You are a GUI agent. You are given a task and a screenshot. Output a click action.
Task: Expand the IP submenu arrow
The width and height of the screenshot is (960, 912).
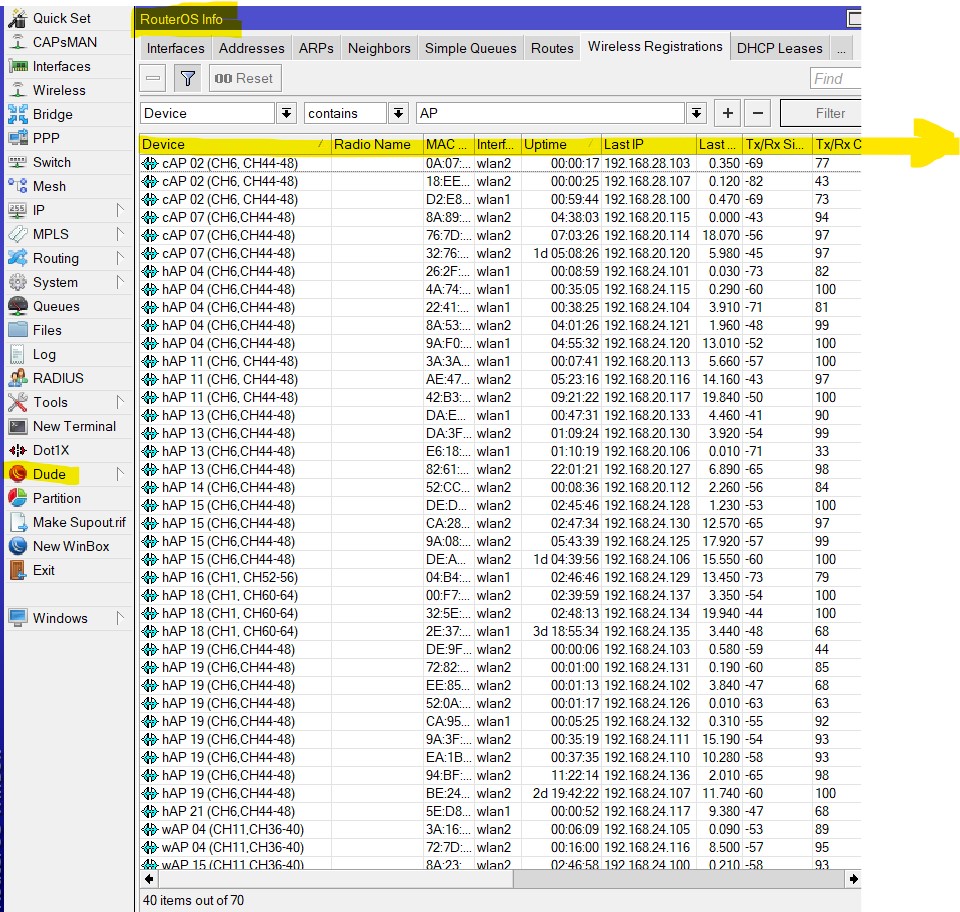[120, 210]
